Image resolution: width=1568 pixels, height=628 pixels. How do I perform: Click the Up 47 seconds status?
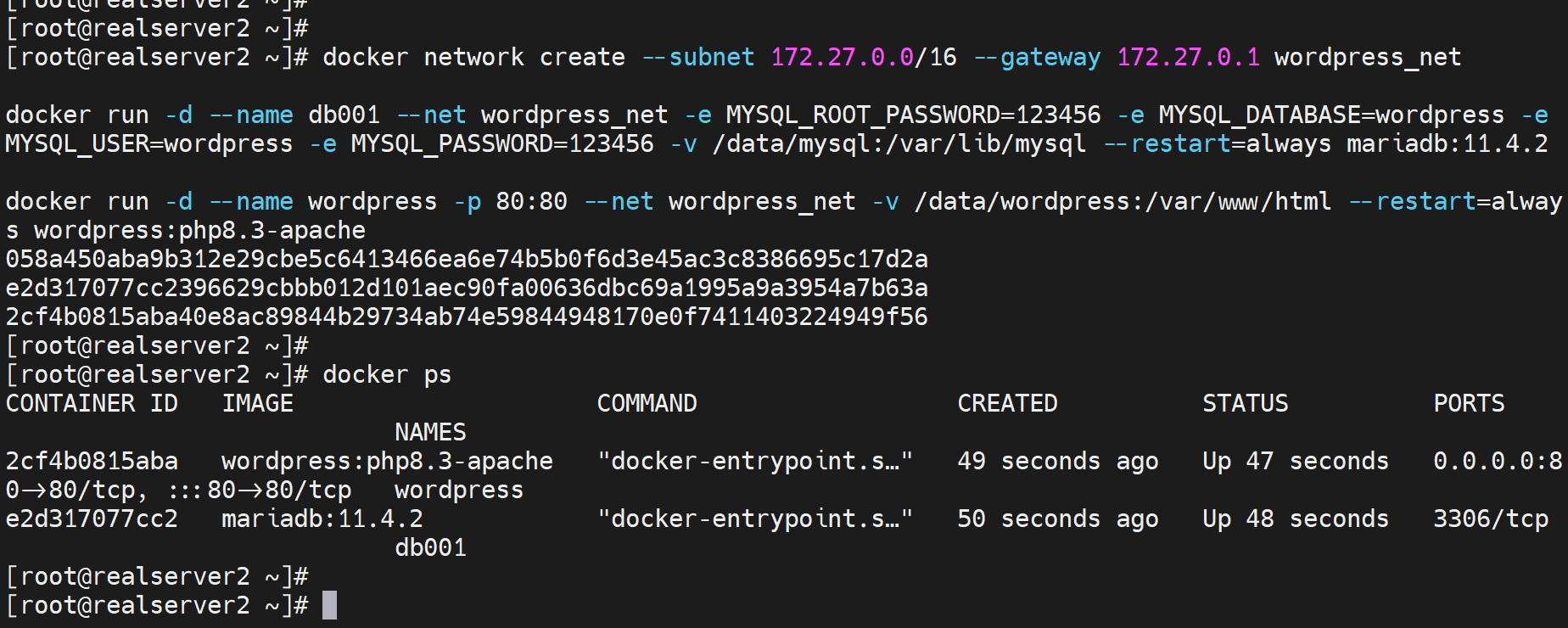pos(1295,461)
